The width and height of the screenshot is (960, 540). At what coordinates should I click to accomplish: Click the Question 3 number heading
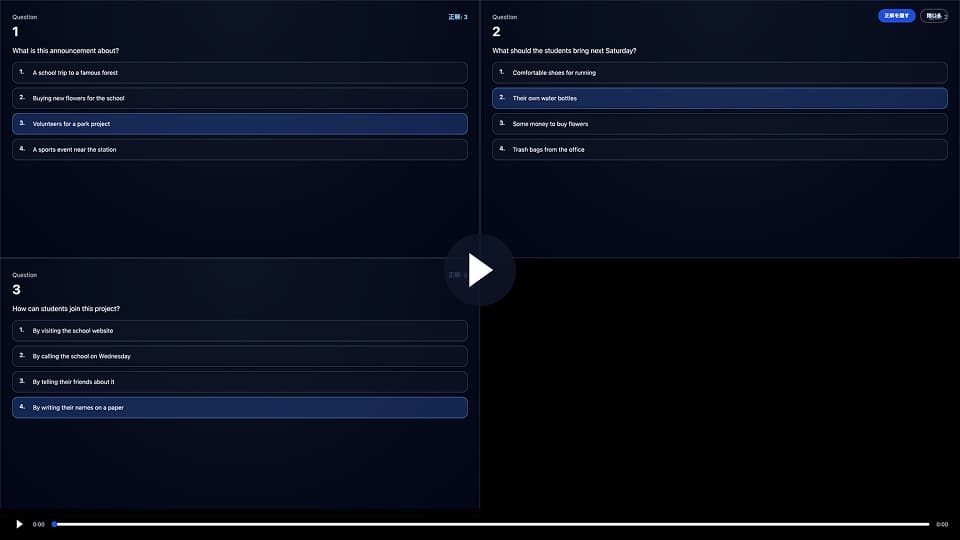click(16, 290)
